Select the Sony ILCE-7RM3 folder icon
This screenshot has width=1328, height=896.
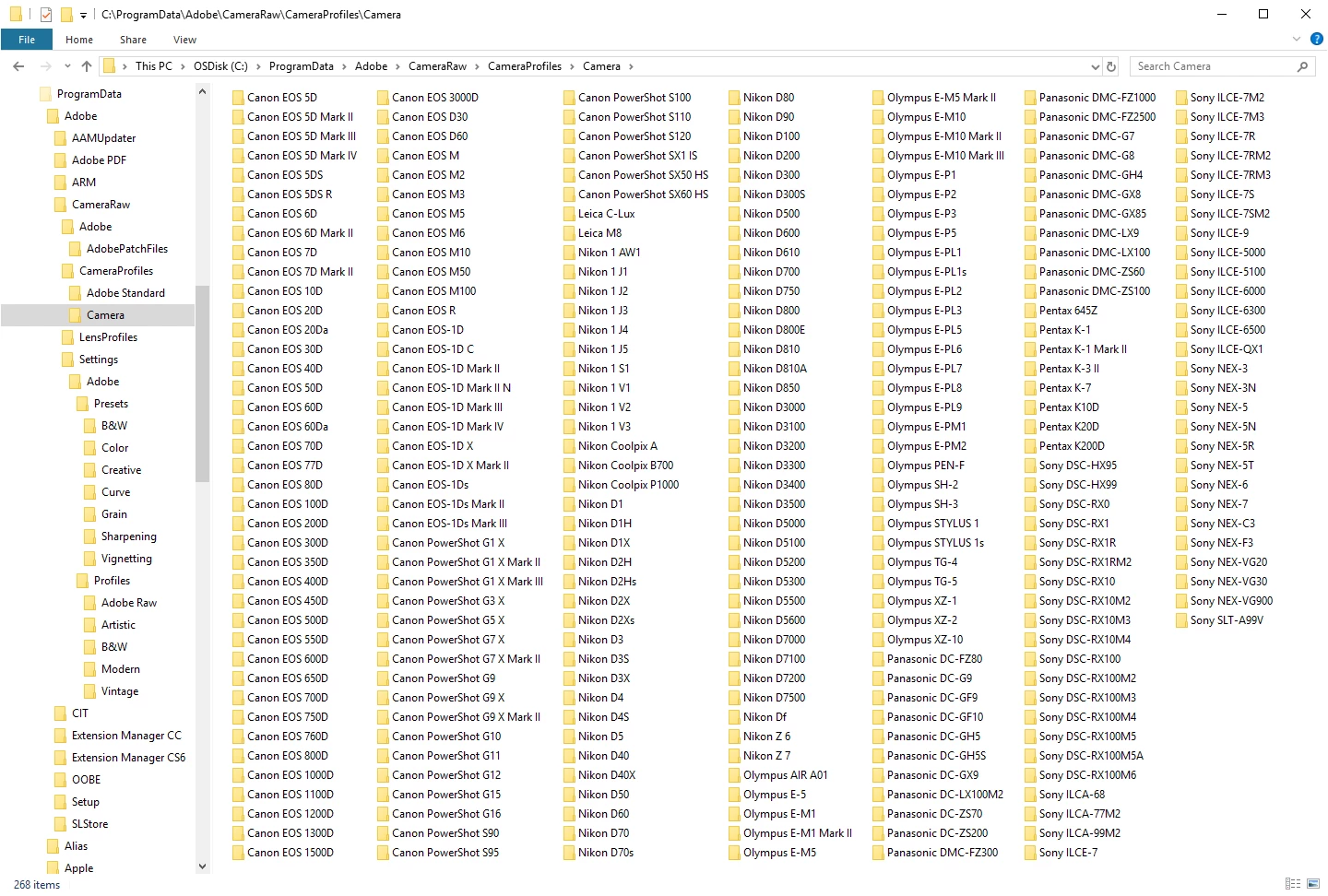tap(1181, 175)
